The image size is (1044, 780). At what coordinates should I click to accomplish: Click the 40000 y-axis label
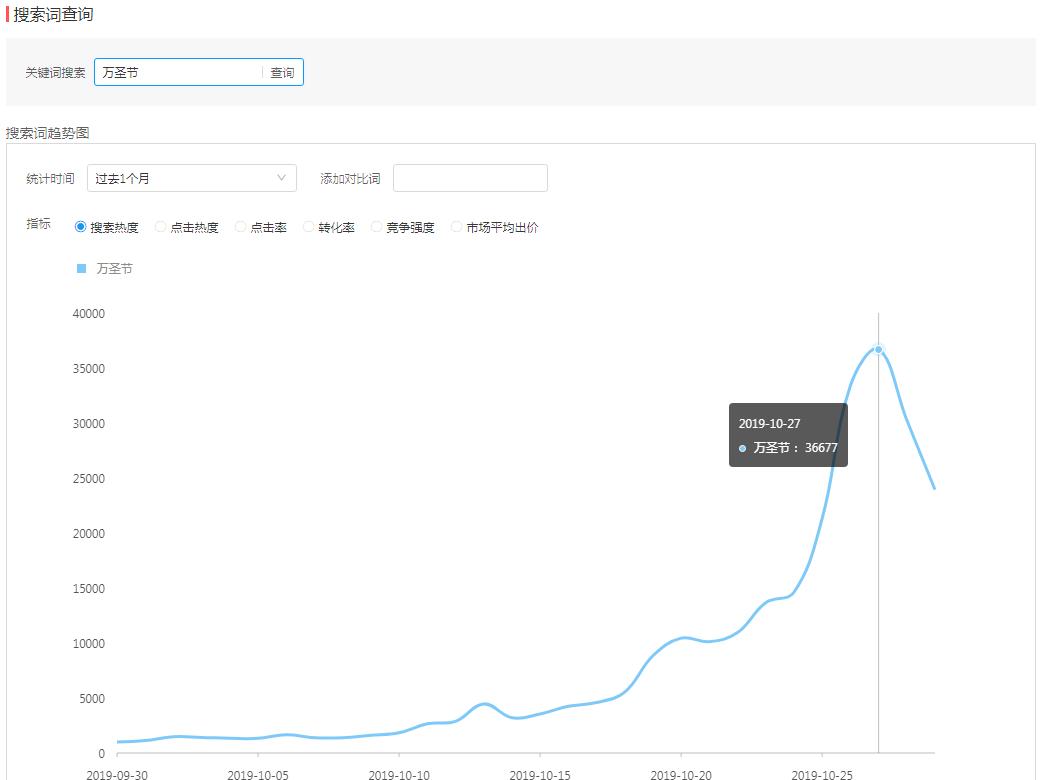pyautogui.click(x=89, y=314)
